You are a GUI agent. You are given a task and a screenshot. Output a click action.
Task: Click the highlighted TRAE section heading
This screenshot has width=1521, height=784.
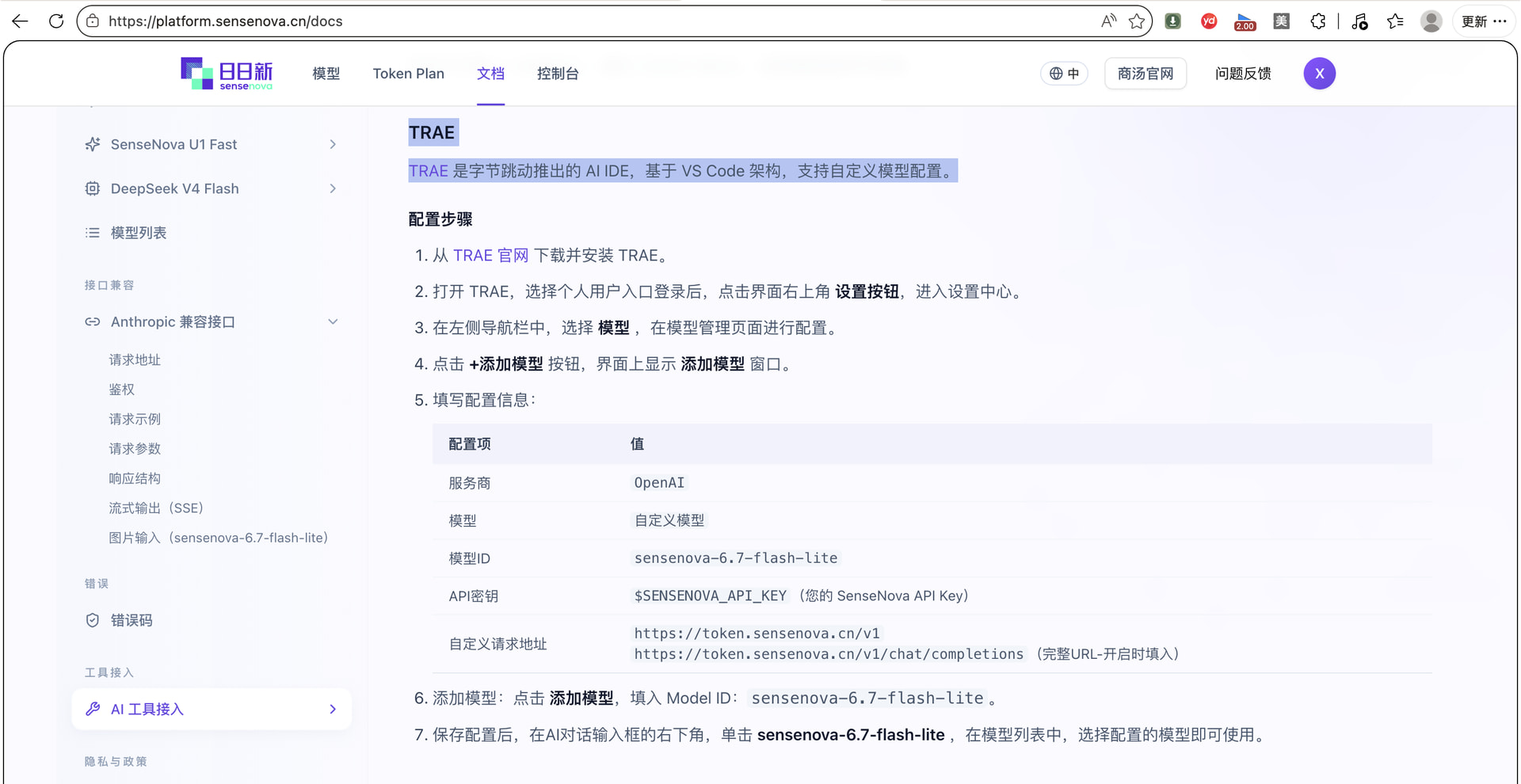[432, 132]
